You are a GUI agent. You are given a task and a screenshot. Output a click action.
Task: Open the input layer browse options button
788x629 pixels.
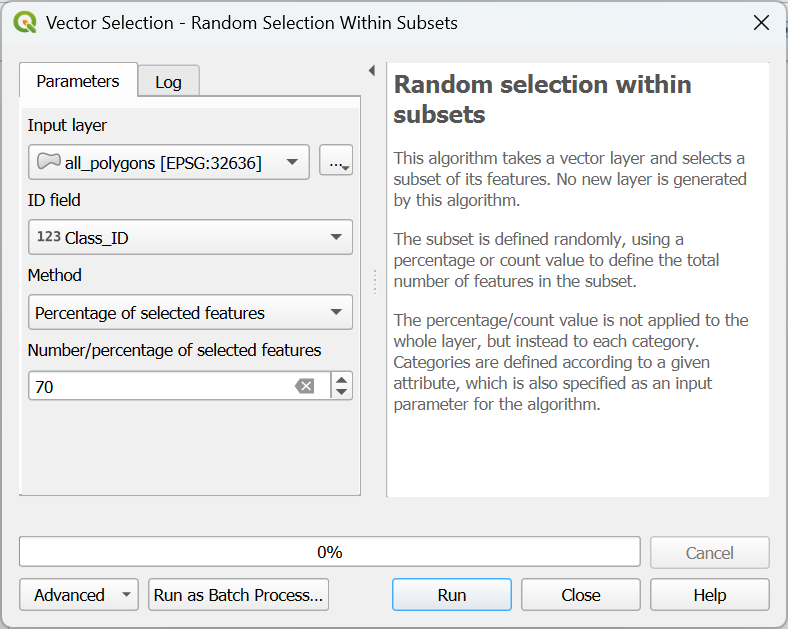point(336,162)
